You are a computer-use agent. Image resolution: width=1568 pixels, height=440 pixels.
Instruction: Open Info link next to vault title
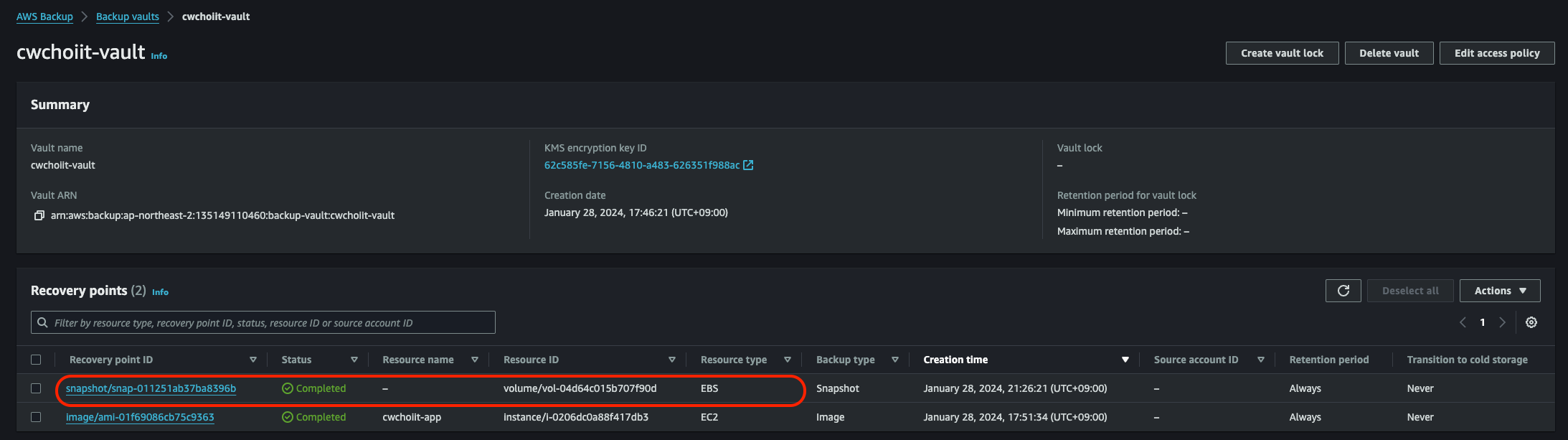159,56
